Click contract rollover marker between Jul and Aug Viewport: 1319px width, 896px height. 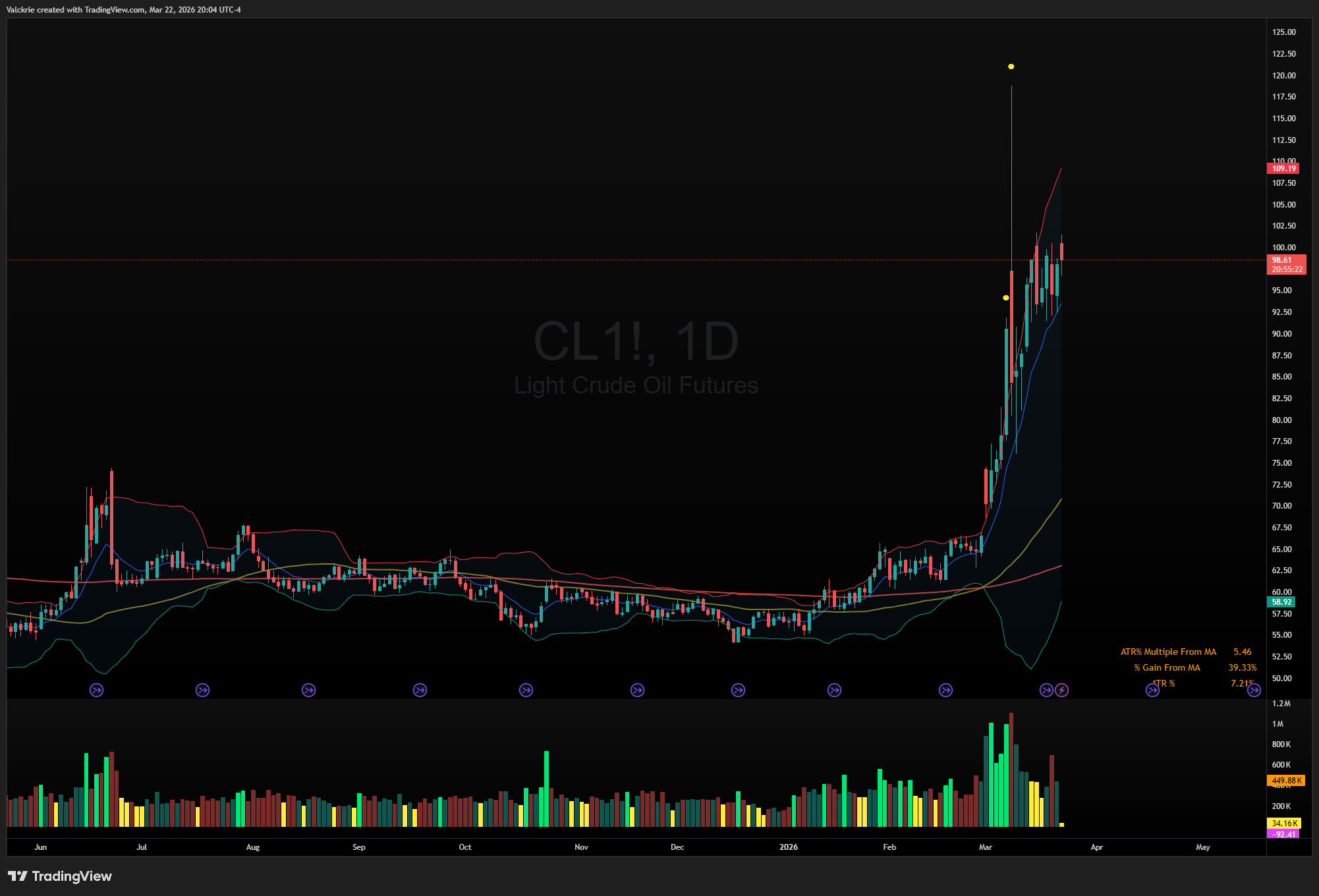(203, 690)
